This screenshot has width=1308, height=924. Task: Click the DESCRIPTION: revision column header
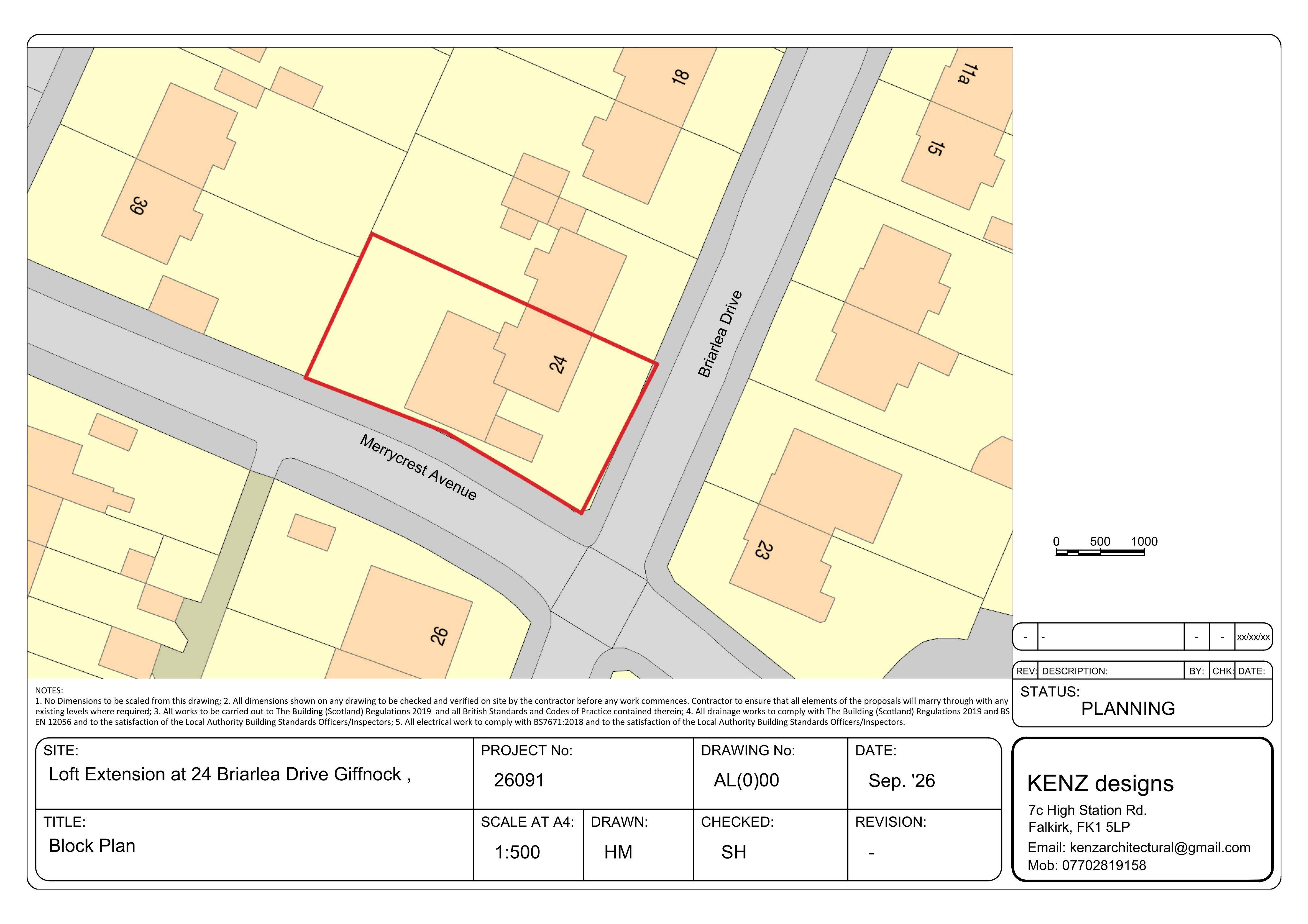point(1075,671)
